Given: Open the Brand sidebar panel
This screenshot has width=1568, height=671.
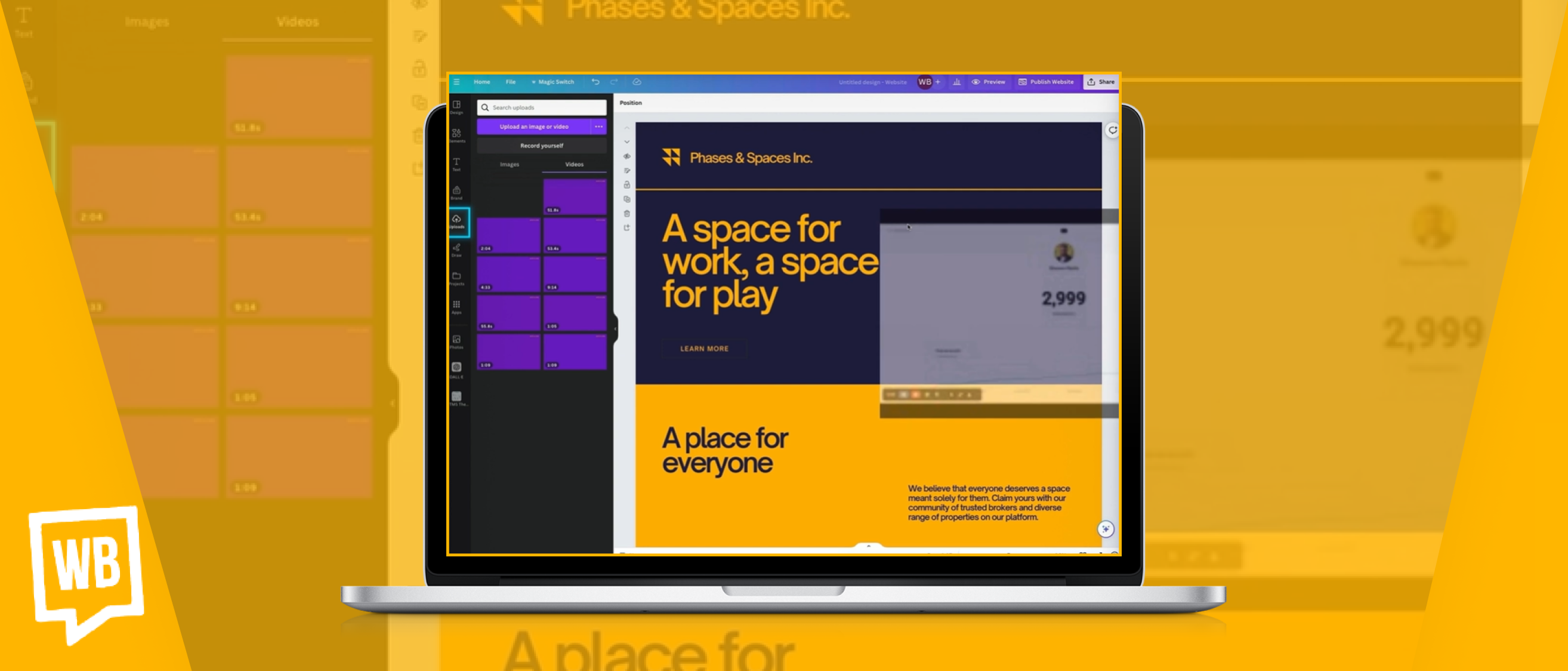Looking at the screenshot, I should click(x=456, y=192).
